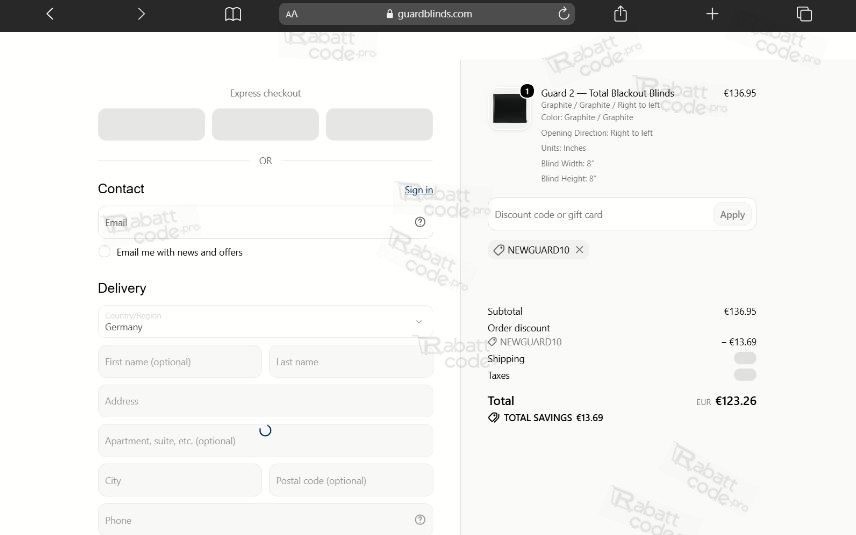Go back with the browser back arrow
856x535 pixels.
click(50, 14)
